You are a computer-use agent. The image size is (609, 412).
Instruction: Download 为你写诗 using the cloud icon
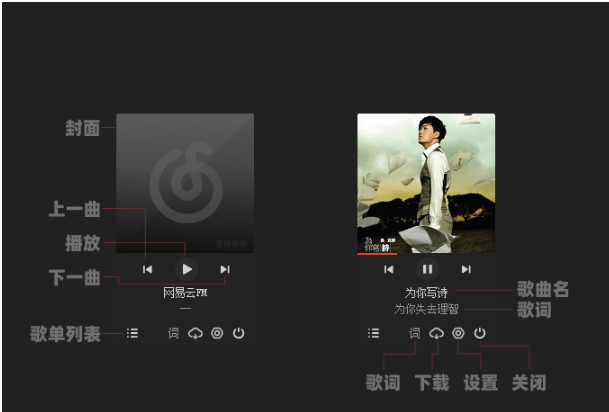click(437, 333)
